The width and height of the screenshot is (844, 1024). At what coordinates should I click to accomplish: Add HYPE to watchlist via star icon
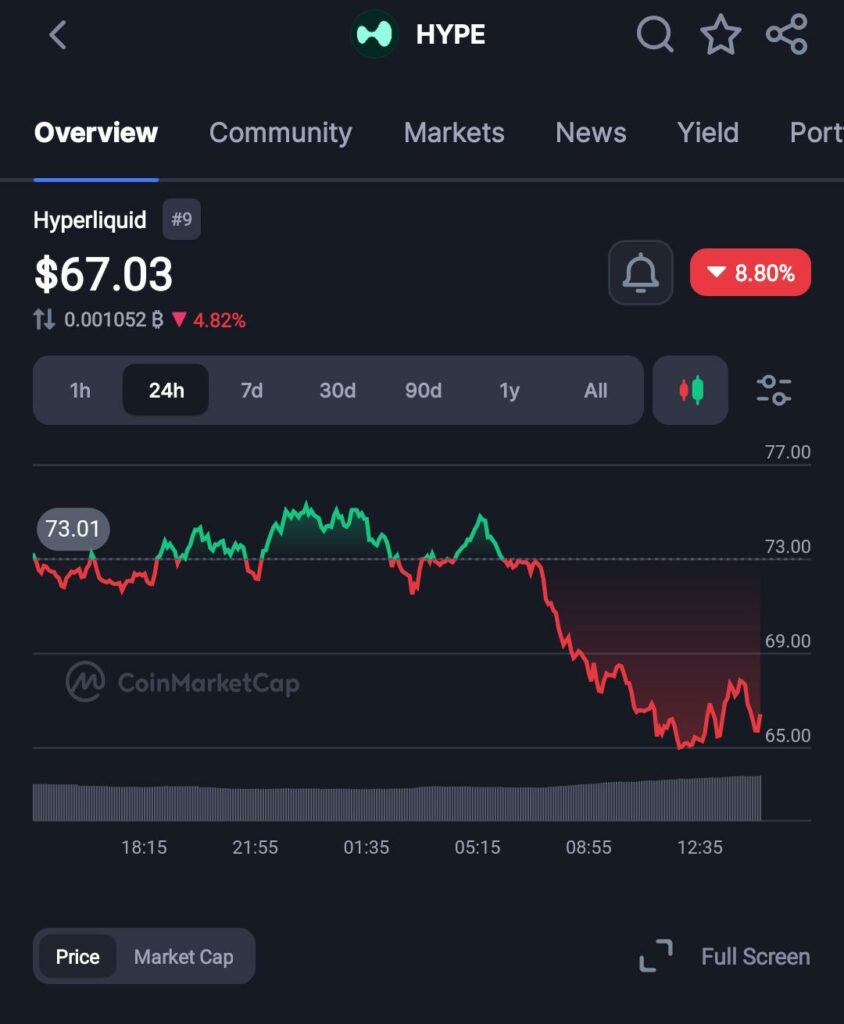coord(721,35)
